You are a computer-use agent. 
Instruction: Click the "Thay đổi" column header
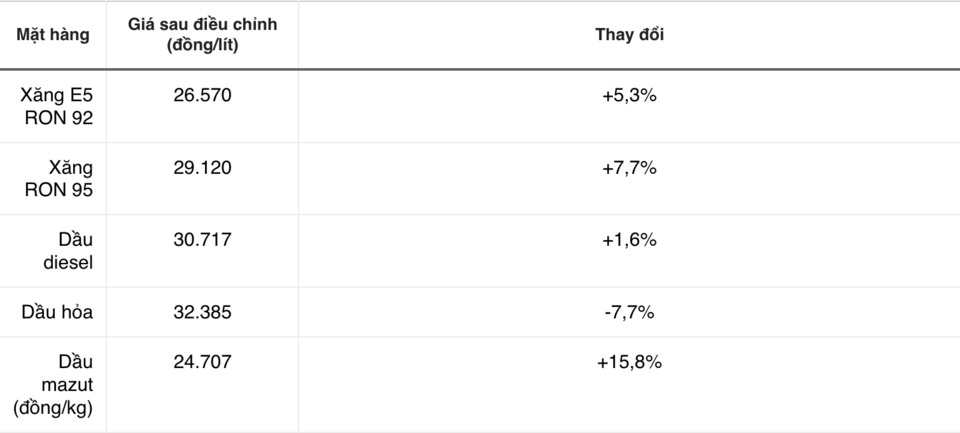(x=629, y=35)
